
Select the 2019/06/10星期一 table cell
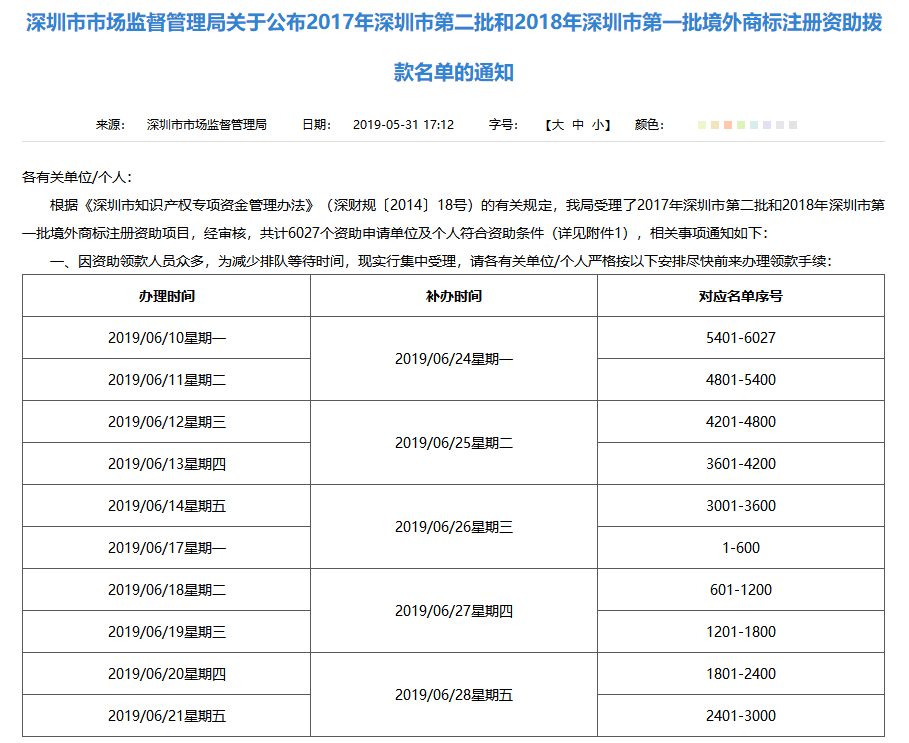point(166,338)
